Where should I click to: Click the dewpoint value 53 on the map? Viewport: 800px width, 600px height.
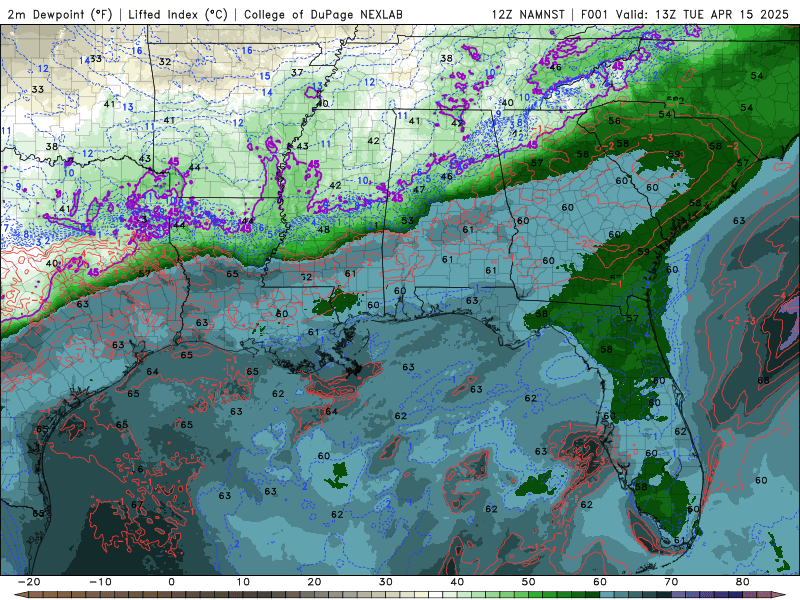[x=407, y=221]
